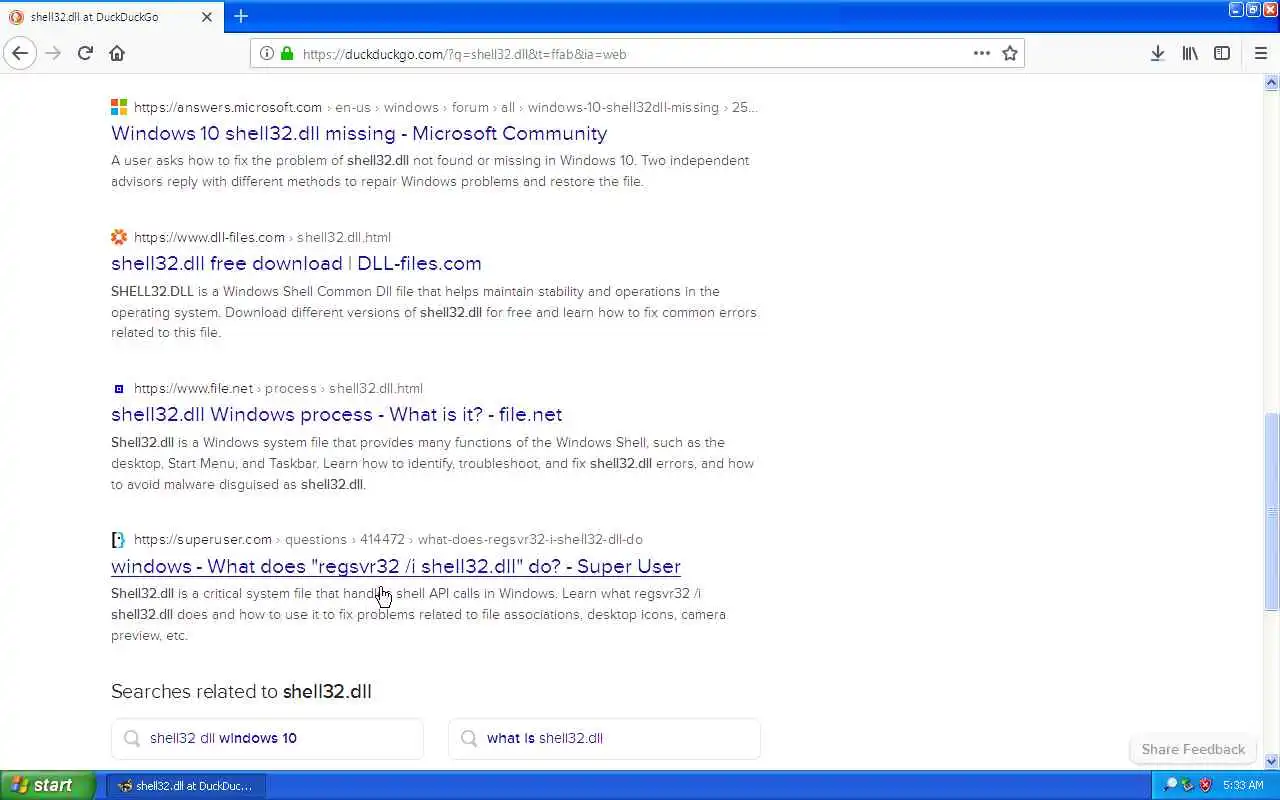
Task: Open shell32.dll free download DLL-files.com link
Action: click(296, 263)
